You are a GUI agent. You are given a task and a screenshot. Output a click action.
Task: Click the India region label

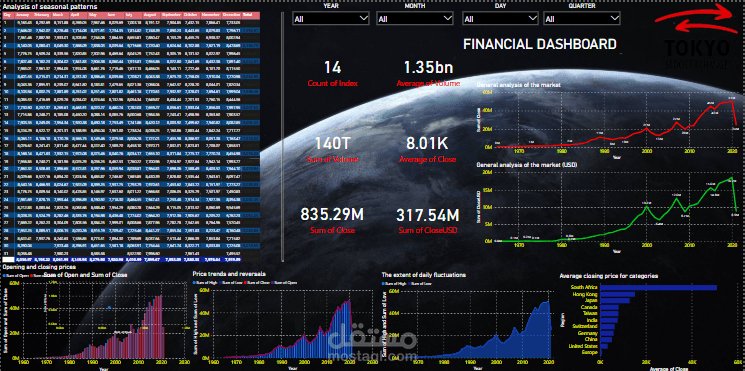coord(592,320)
